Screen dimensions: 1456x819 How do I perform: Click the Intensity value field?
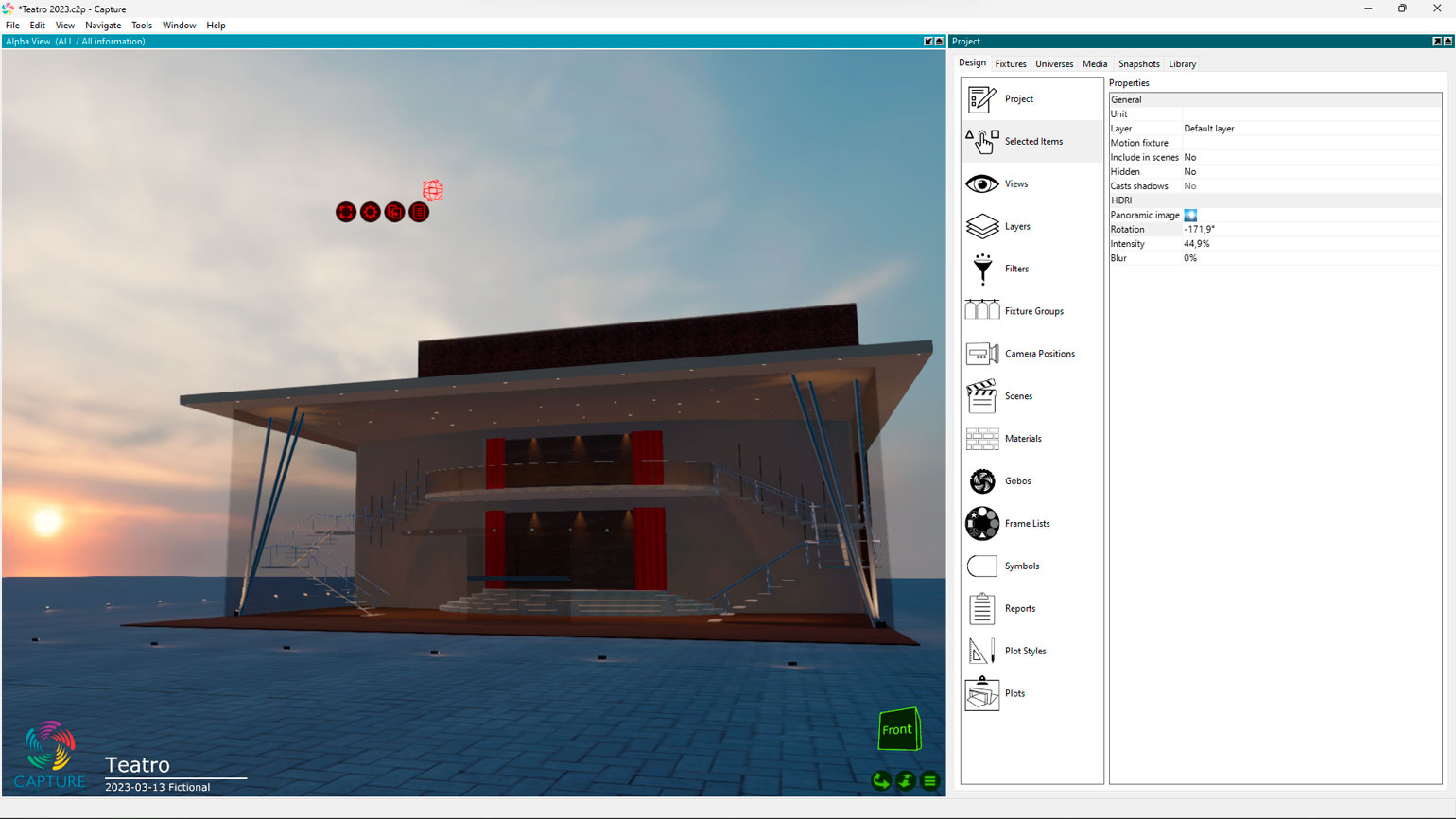tap(1309, 244)
